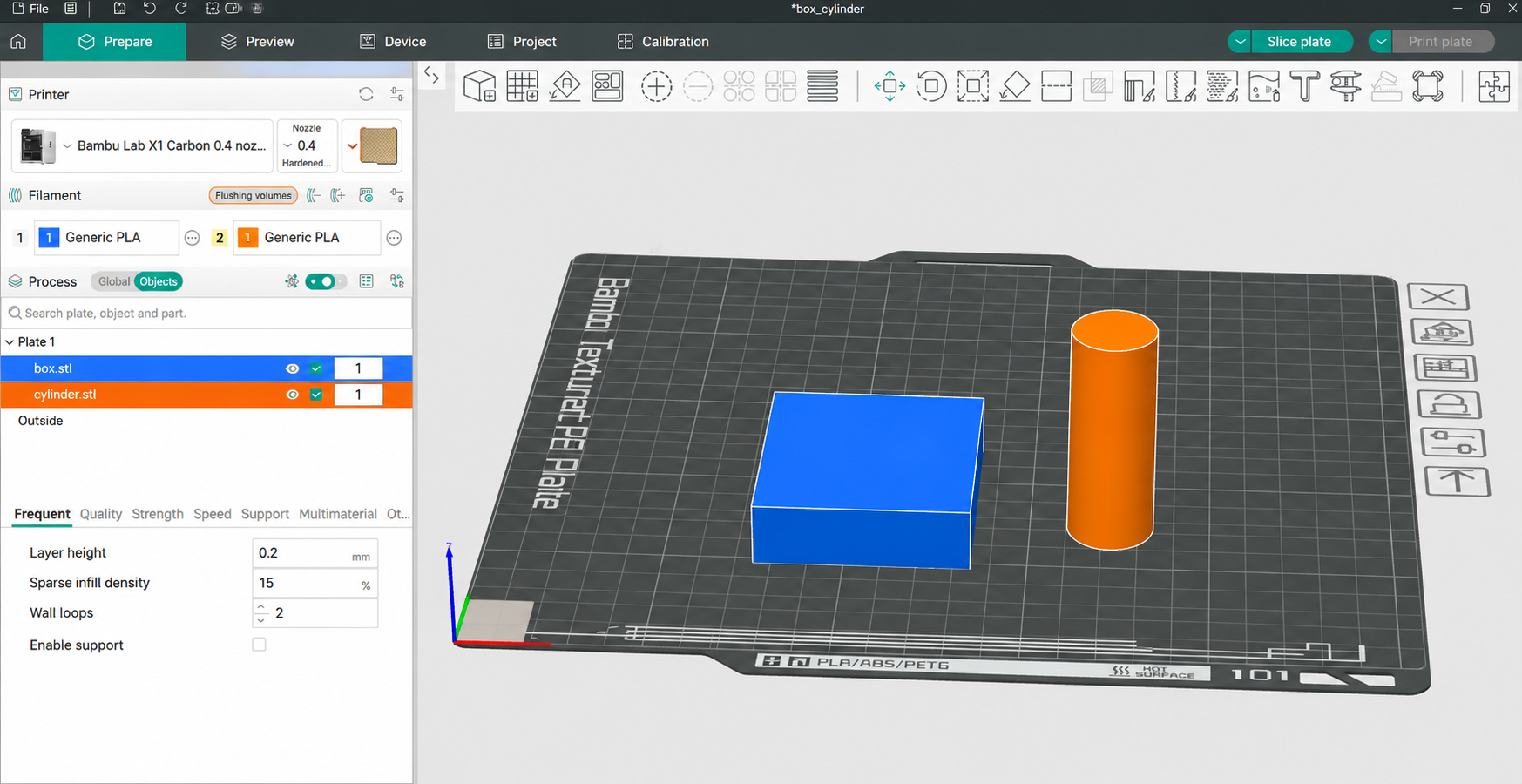
Task: Open the Print plate dropdown arrow
Action: coord(1381,42)
